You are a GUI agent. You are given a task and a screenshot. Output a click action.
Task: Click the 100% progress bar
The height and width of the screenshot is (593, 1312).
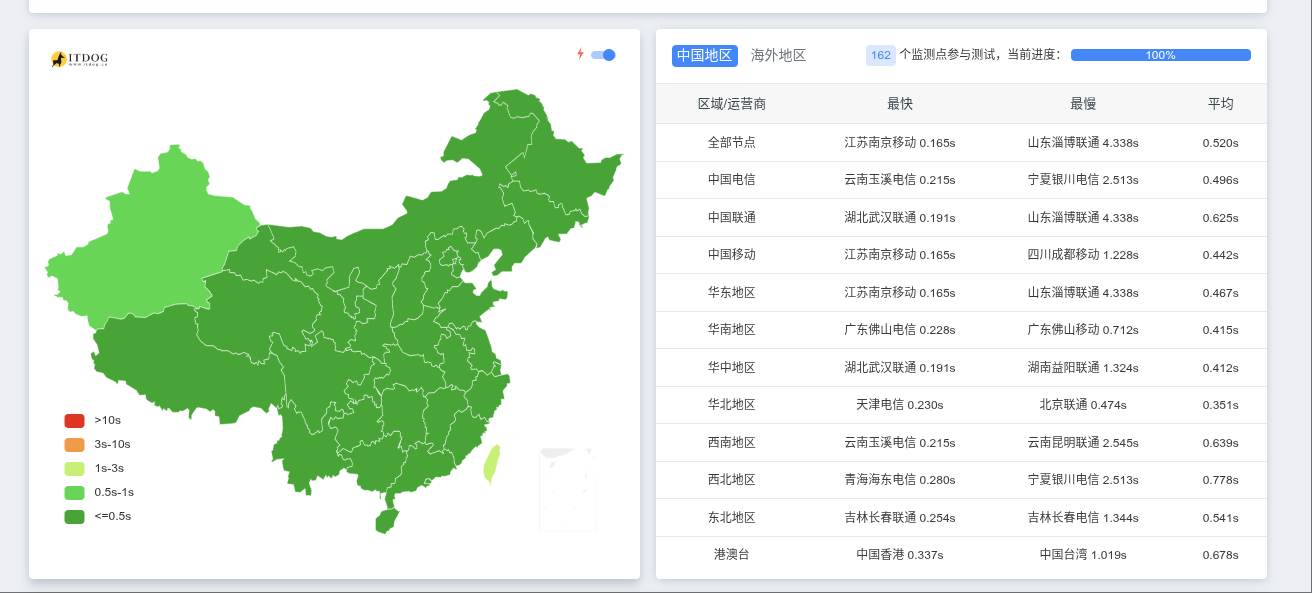(x=1160, y=55)
